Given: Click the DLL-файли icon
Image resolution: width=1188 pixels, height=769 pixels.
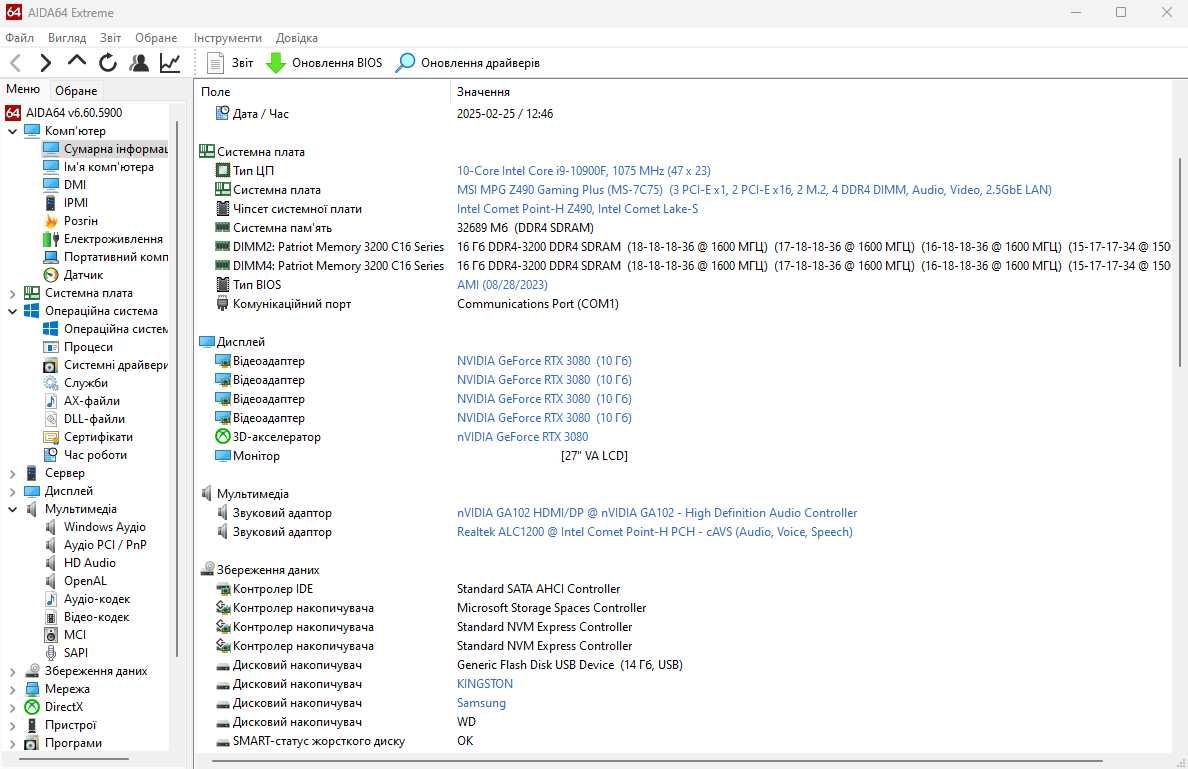Looking at the screenshot, I should (x=51, y=419).
